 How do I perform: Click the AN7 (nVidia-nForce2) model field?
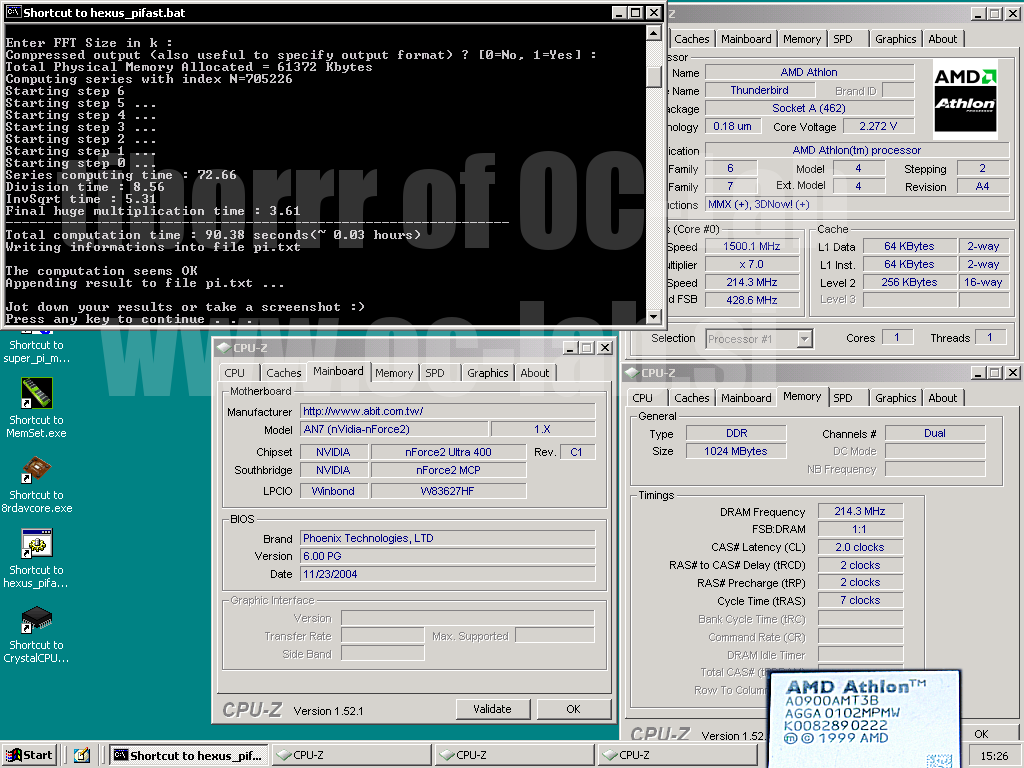click(x=394, y=429)
